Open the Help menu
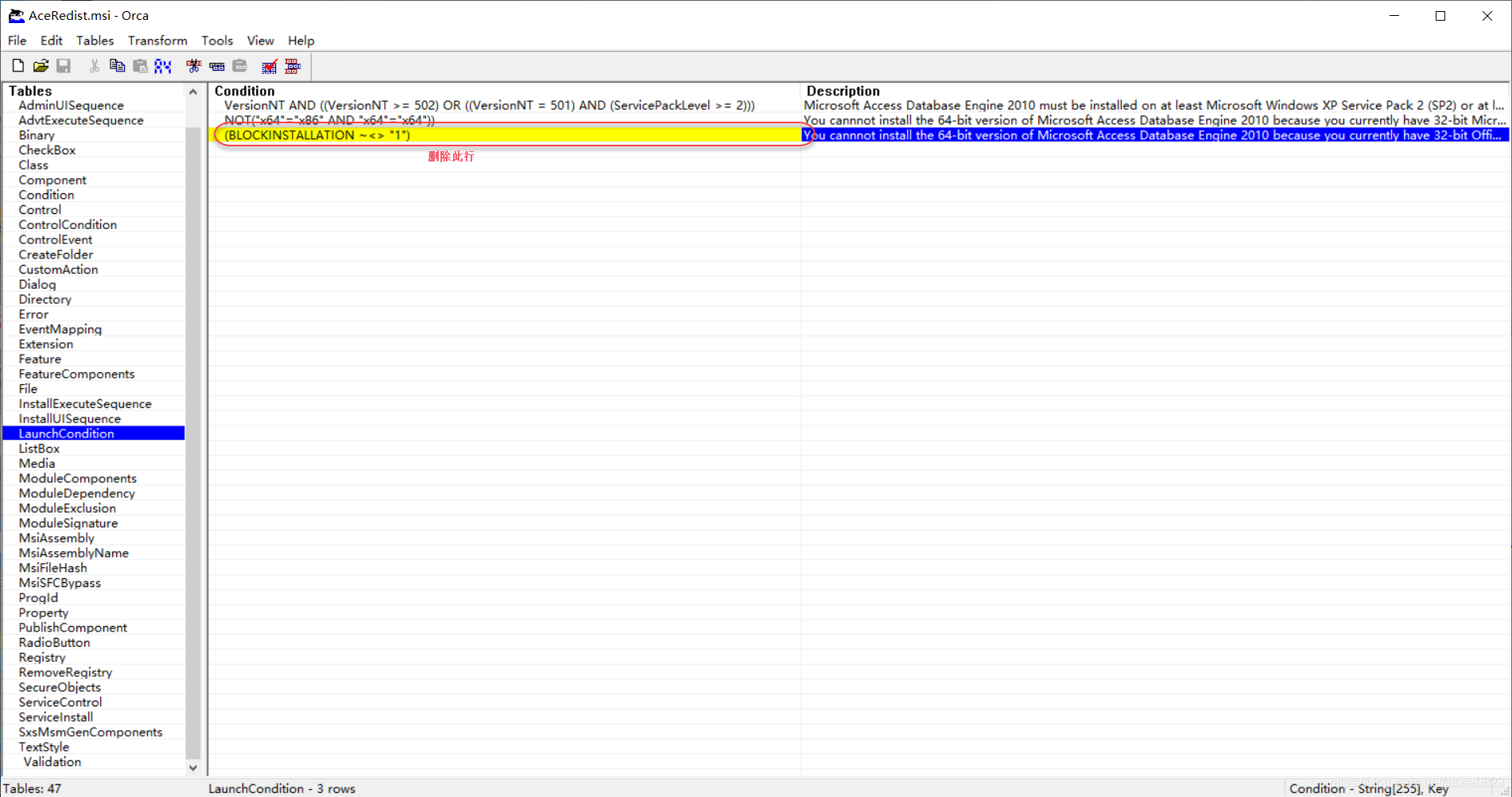Screen dimensions: 1512x797 (x=301, y=41)
